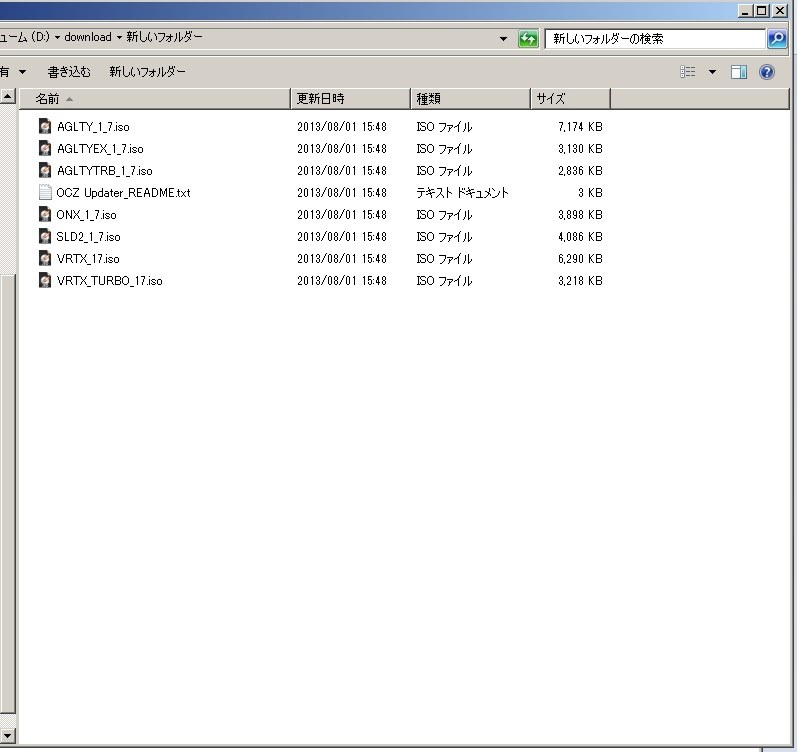Sort by the 更新日時 column header
The image size is (798, 755).
pos(351,99)
